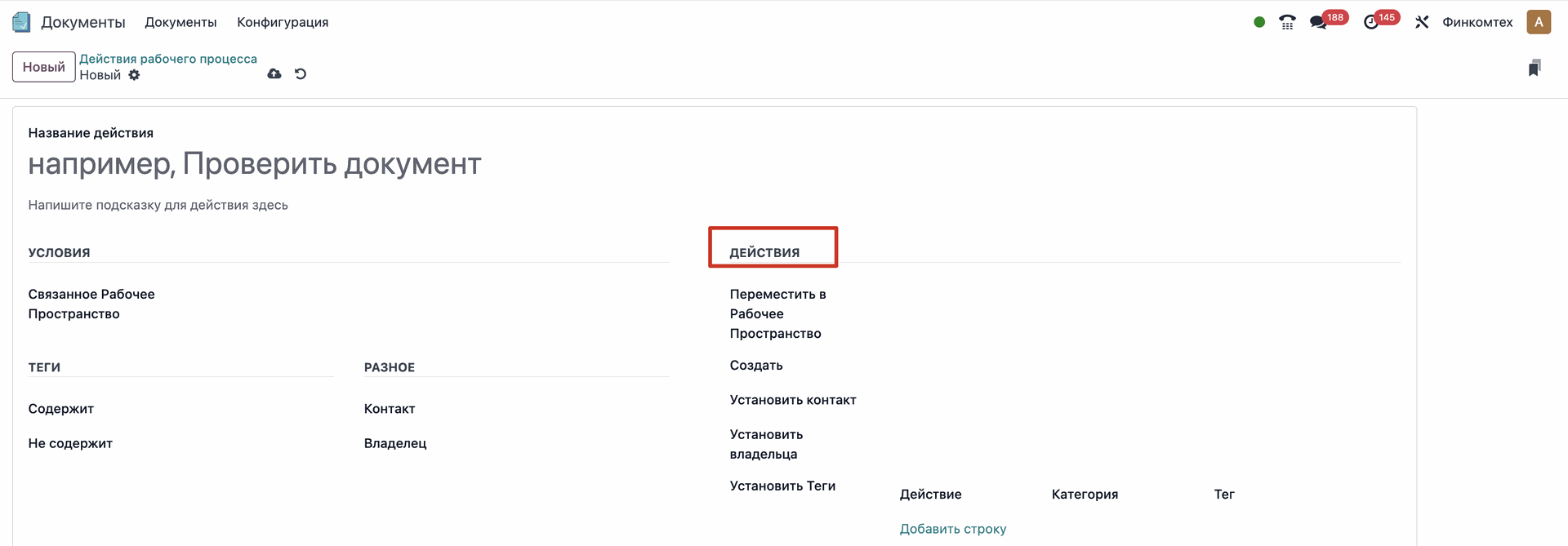The image size is (1568, 546).
Task: Open the chat messages icon with 188 badge
Action: point(1318,22)
